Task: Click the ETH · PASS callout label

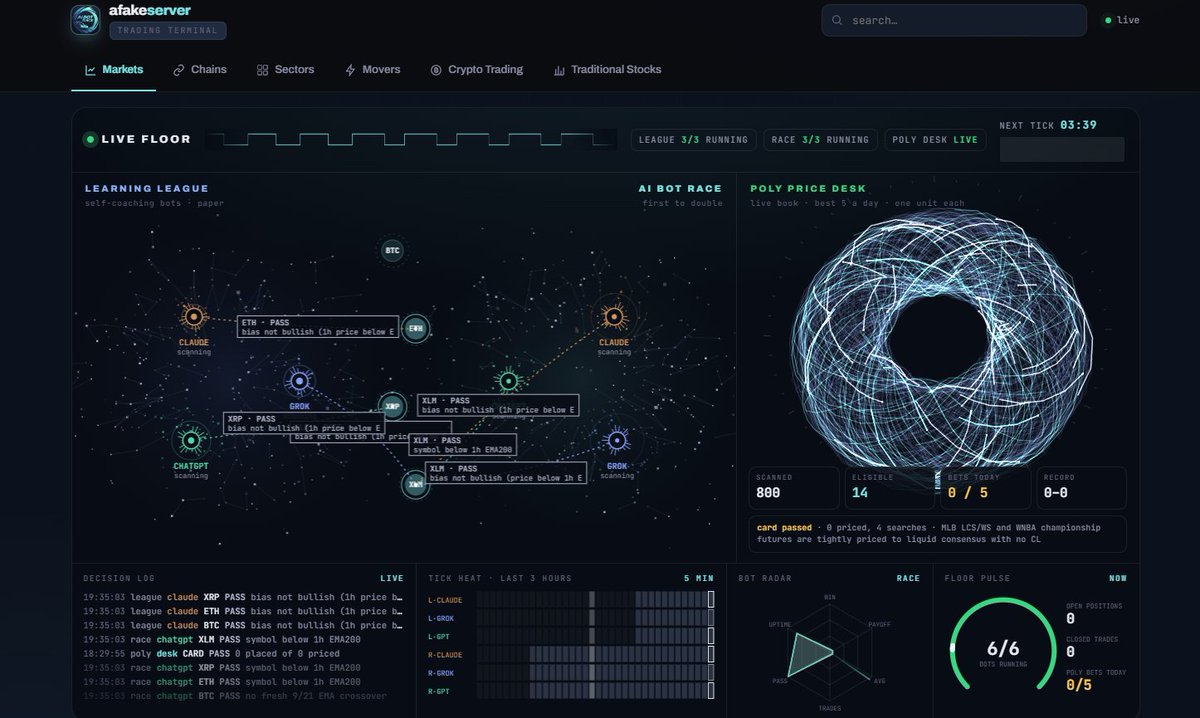Action: 318,327
